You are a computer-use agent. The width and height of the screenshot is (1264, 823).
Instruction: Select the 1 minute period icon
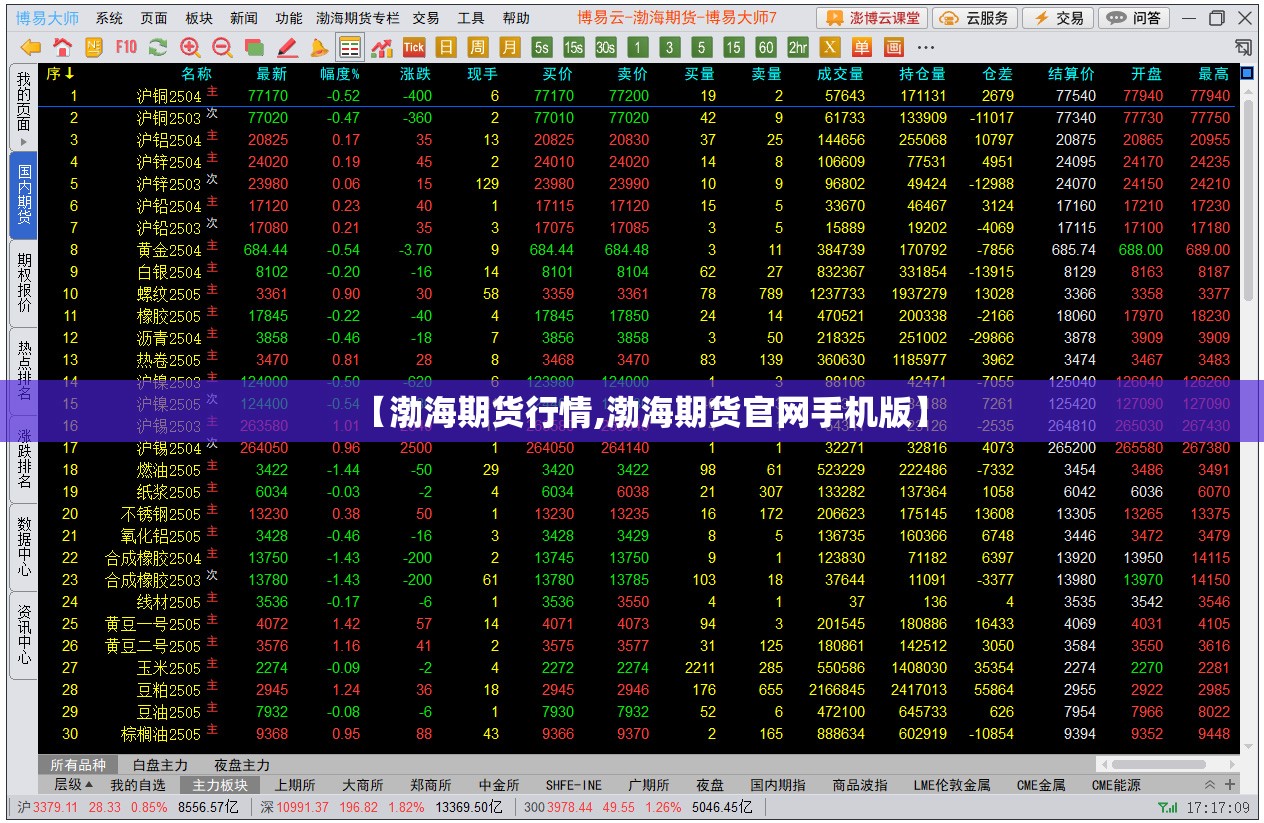(x=638, y=47)
